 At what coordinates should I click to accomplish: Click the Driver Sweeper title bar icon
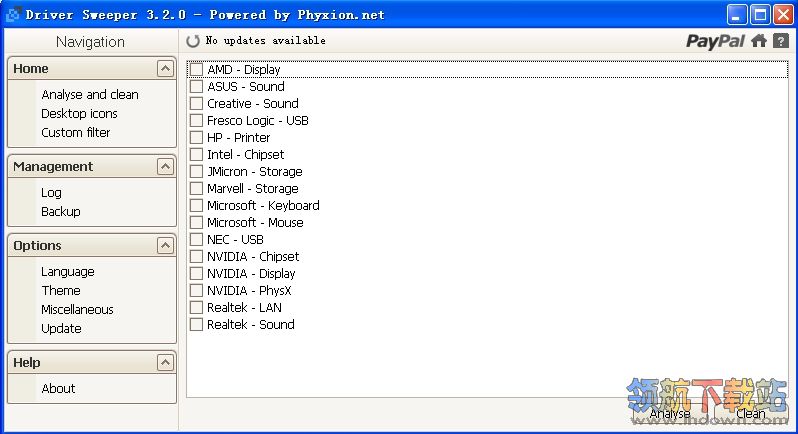tap(13, 14)
